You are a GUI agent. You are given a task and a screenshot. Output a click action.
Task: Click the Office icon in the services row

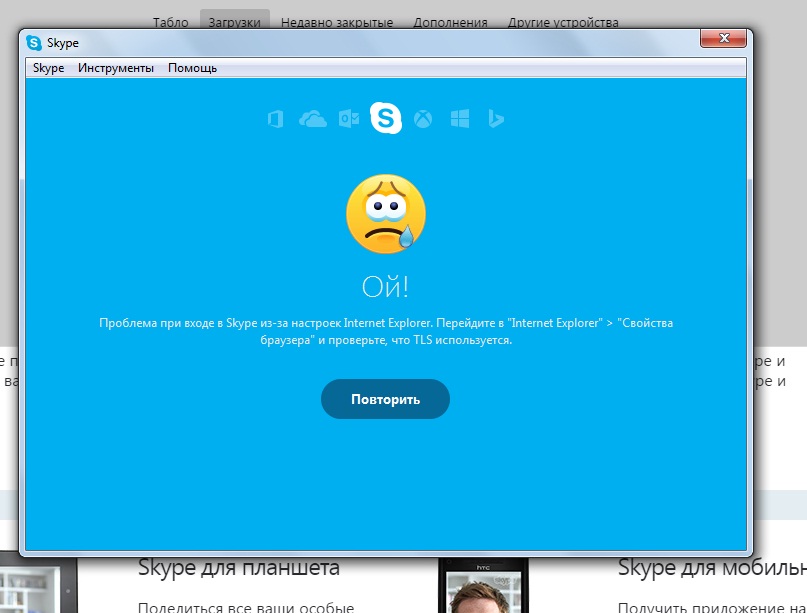click(x=275, y=120)
